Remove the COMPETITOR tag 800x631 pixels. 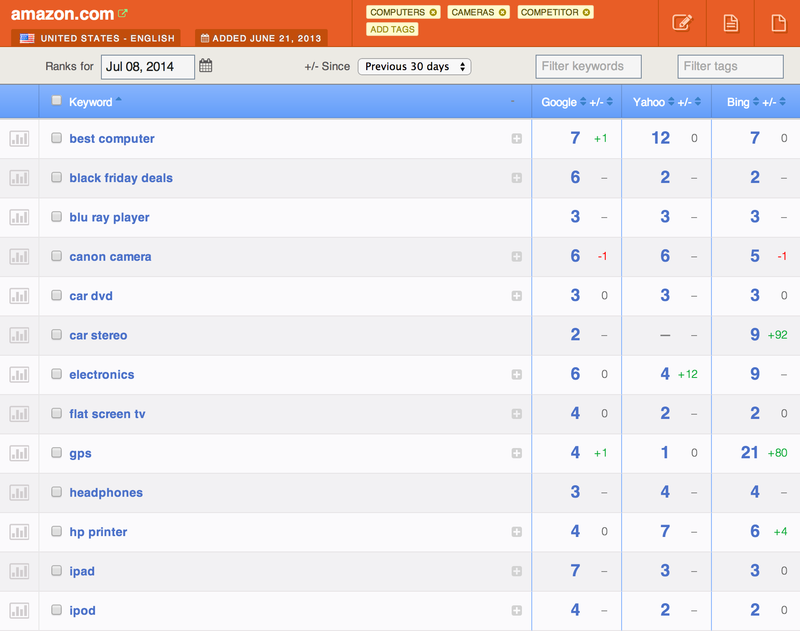[x=586, y=12]
